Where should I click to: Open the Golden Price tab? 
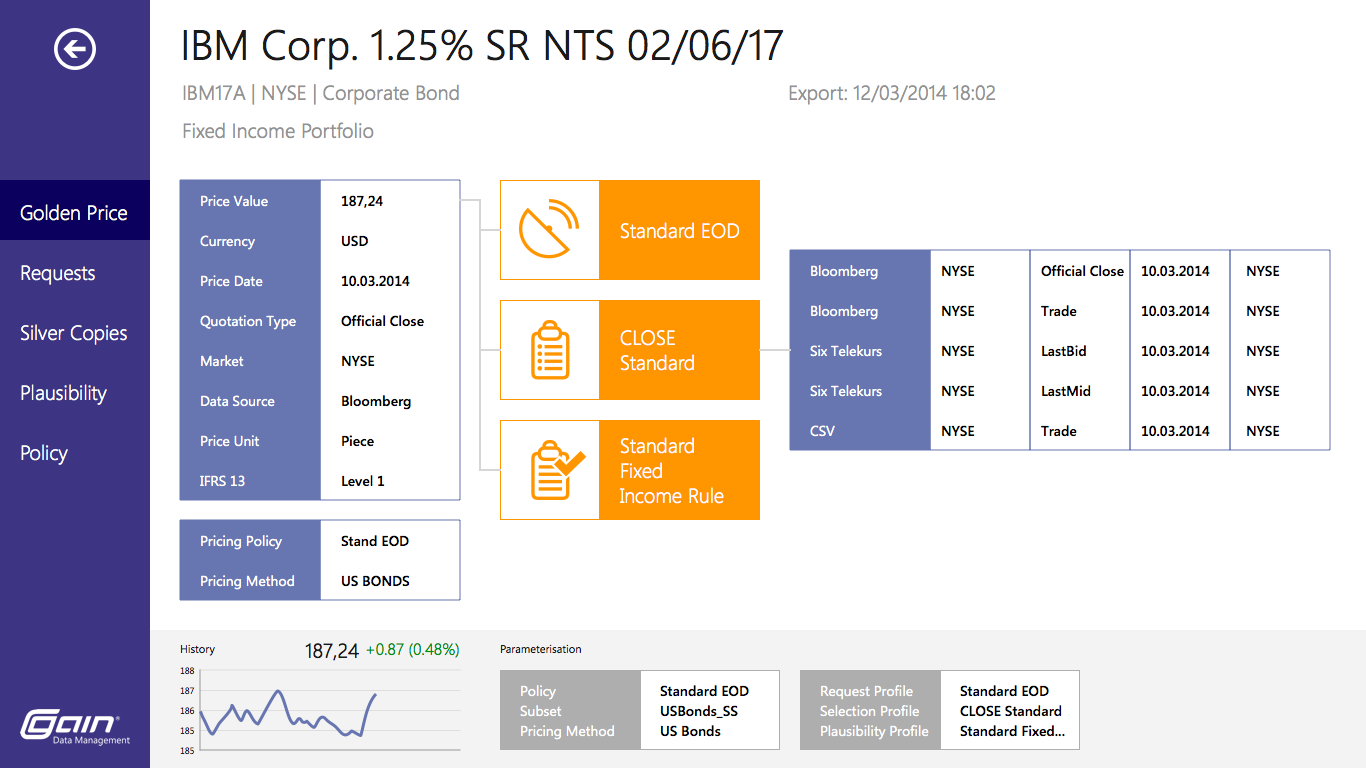[x=75, y=212]
